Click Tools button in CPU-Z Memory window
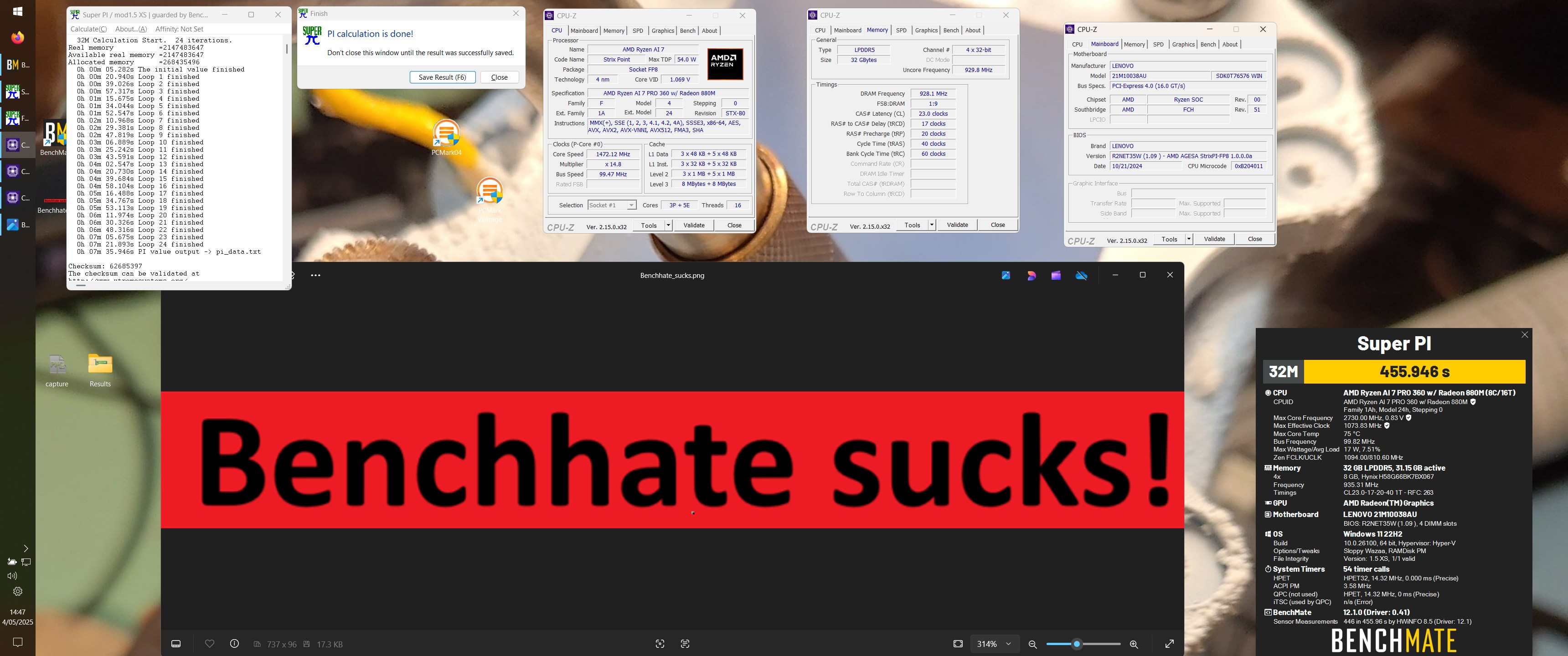 tap(912, 225)
